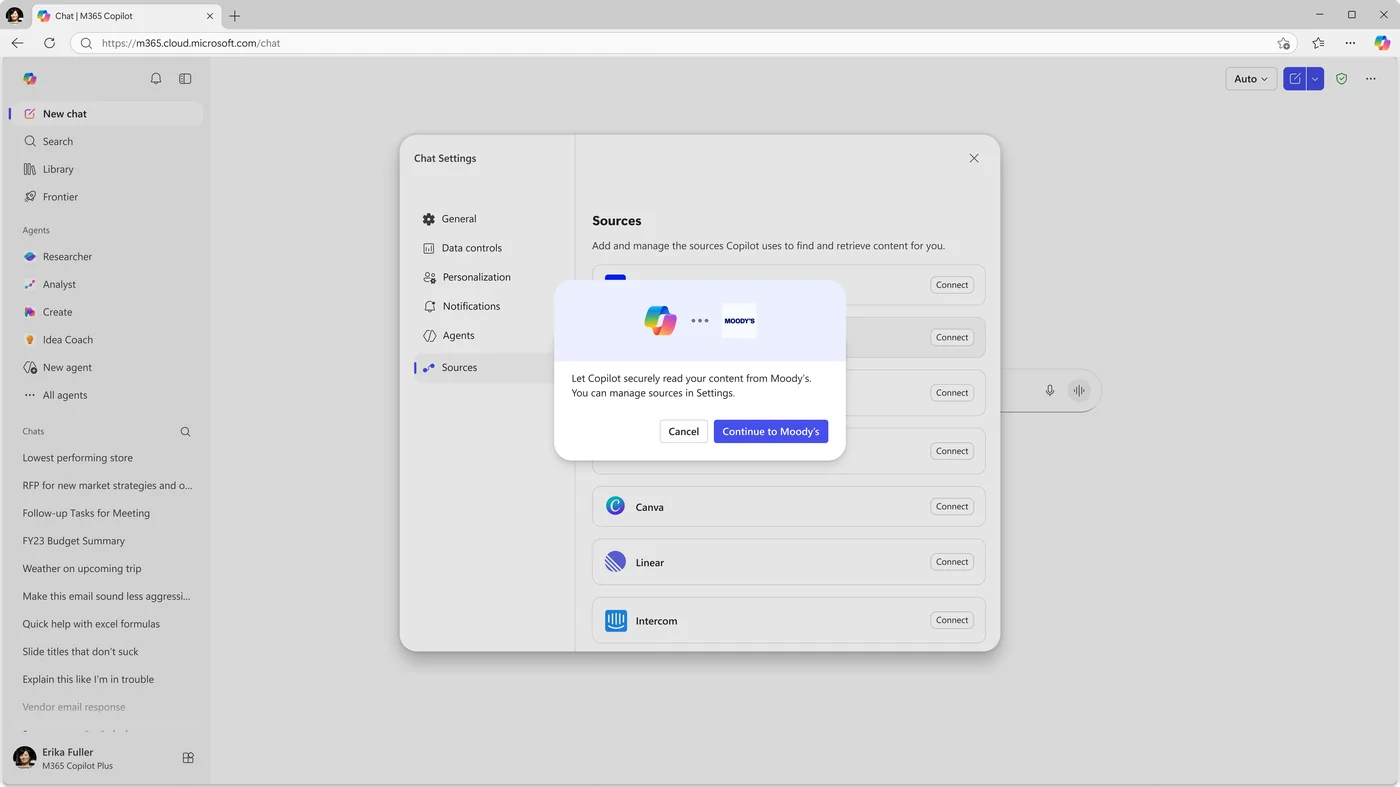1400x787 pixels.
Task: Connect the Linear source
Action: click(952, 562)
